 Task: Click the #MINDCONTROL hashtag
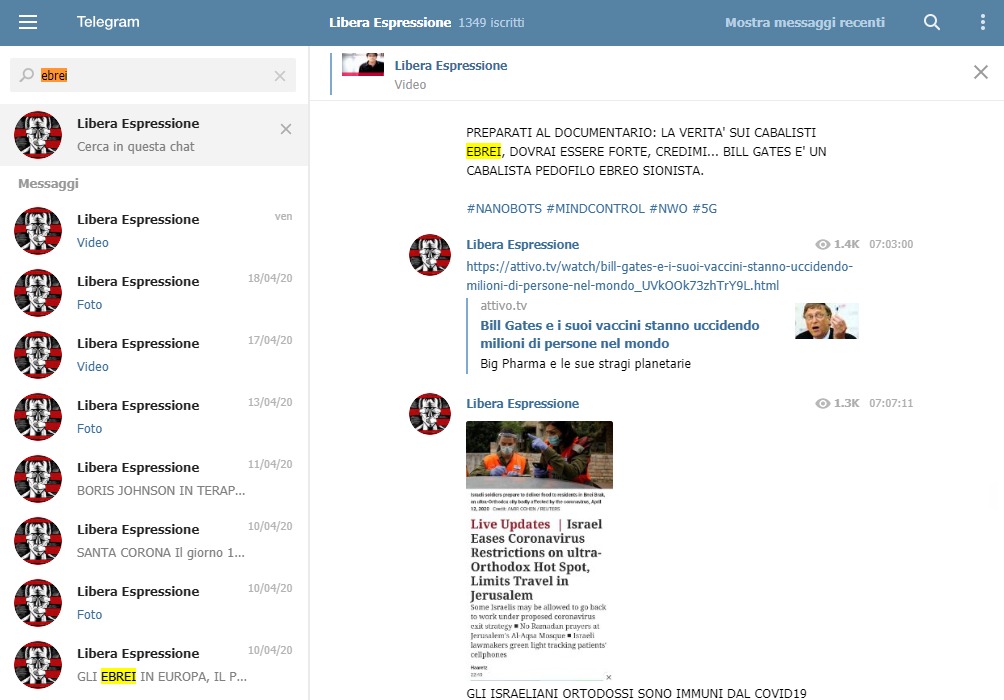595,209
